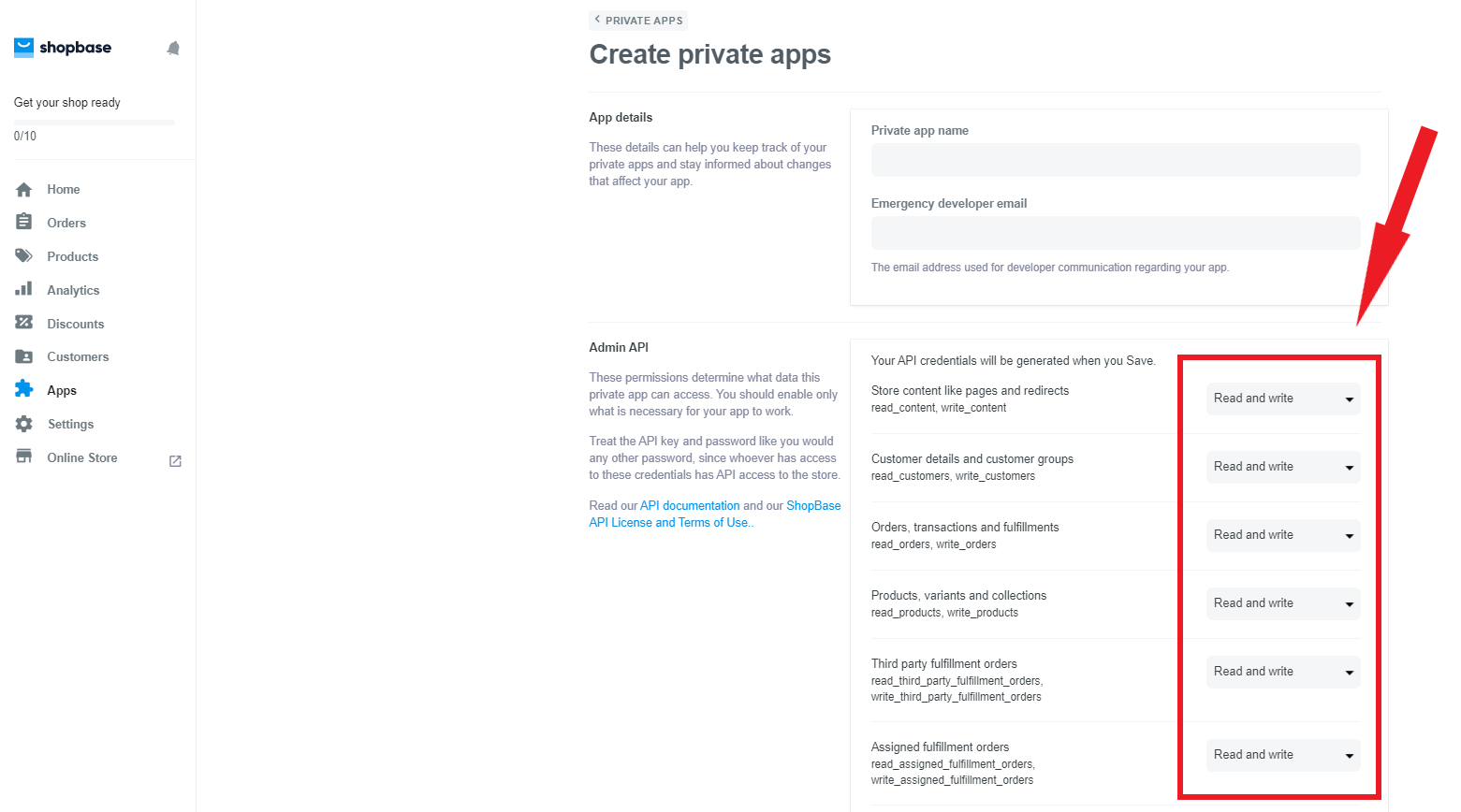1461x812 pixels.
Task: Click the Orders clipboard icon
Action: point(24,222)
